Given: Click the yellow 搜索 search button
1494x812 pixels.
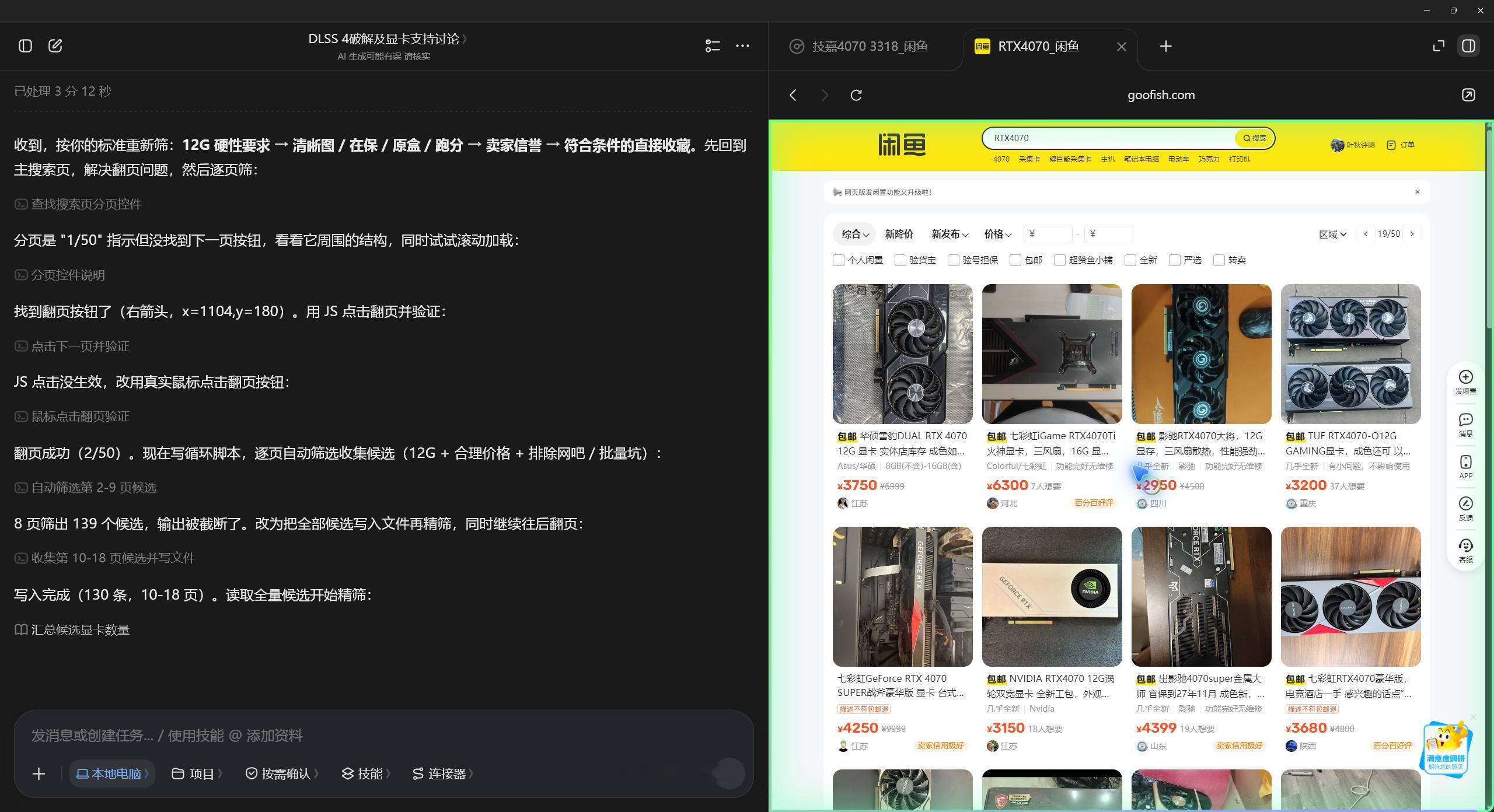Looking at the screenshot, I should coord(1254,138).
